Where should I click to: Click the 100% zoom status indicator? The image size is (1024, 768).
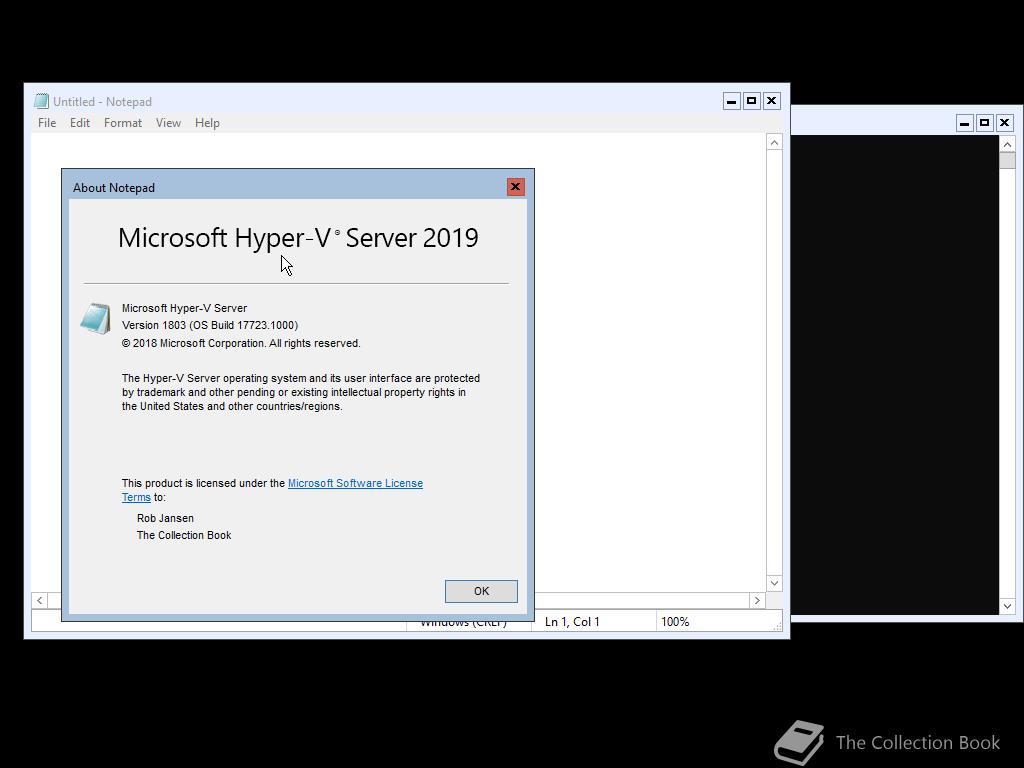click(675, 622)
